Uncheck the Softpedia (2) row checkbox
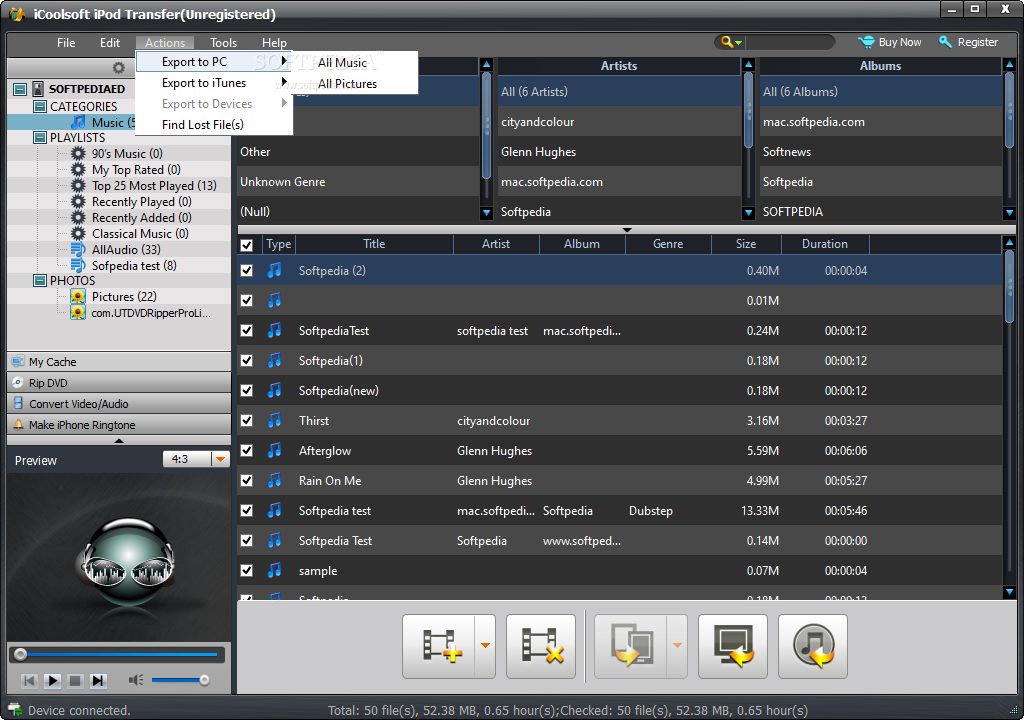 (x=247, y=270)
